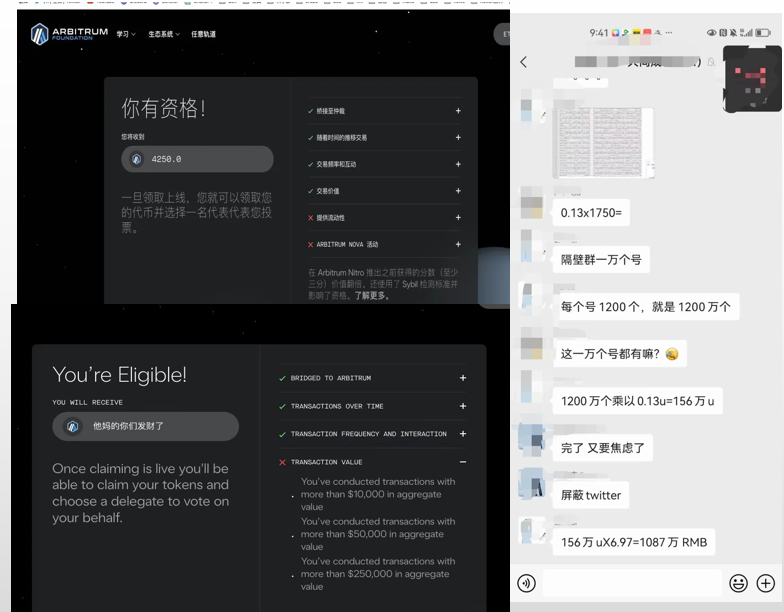Open the spreadsheet image thumbnail in chat
The width and height of the screenshot is (784, 612).
[x=603, y=142]
